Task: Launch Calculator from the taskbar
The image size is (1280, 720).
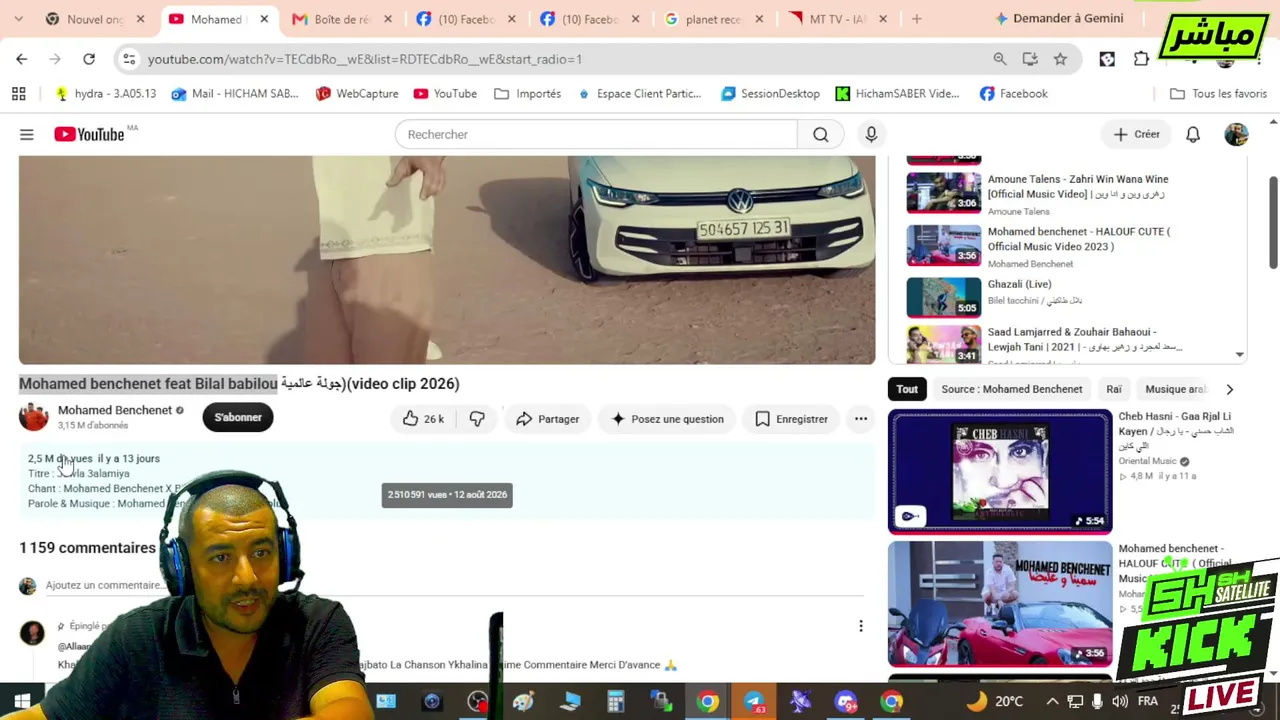Action: coord(615,701)
